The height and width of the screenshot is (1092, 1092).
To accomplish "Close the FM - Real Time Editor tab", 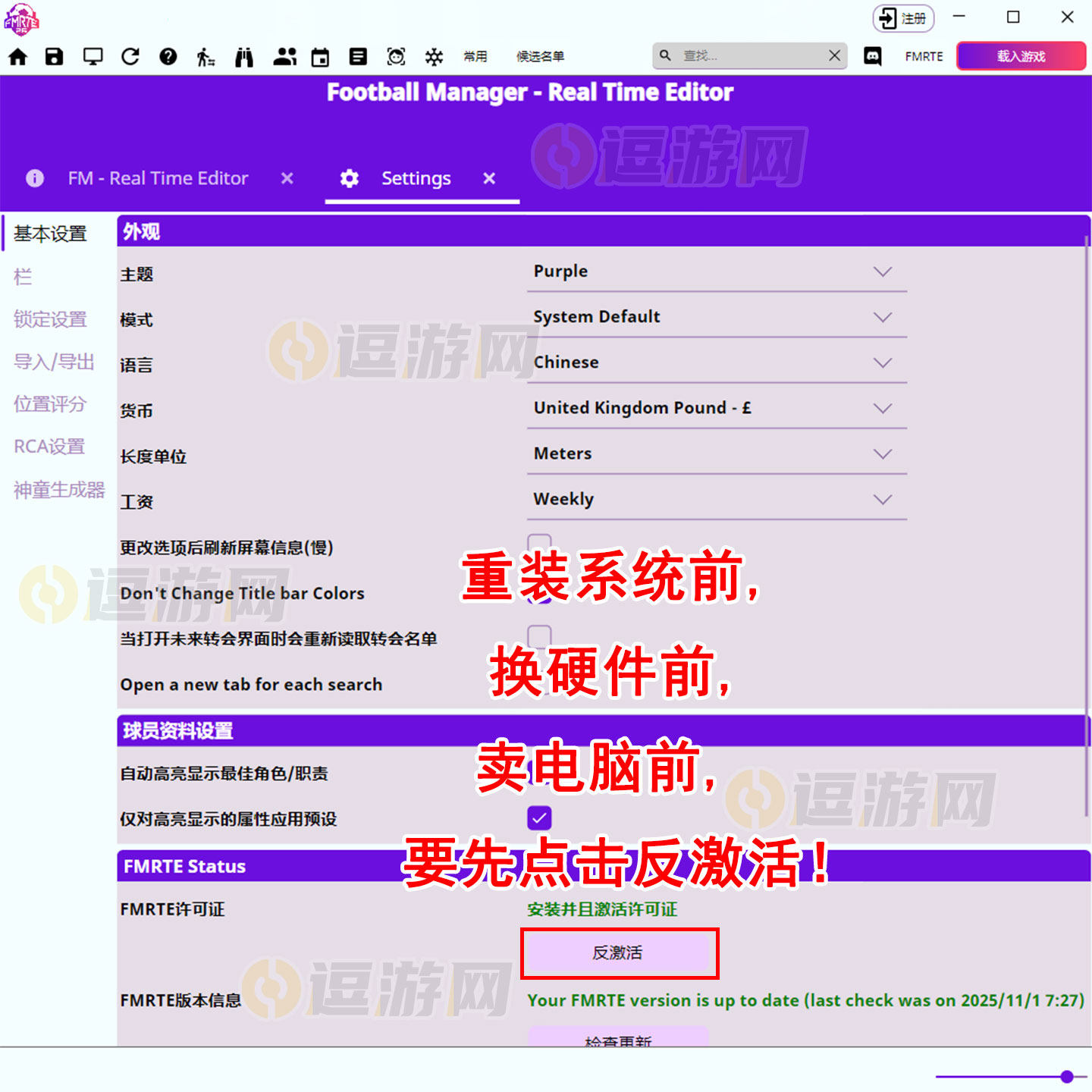I will pos(287,178).
